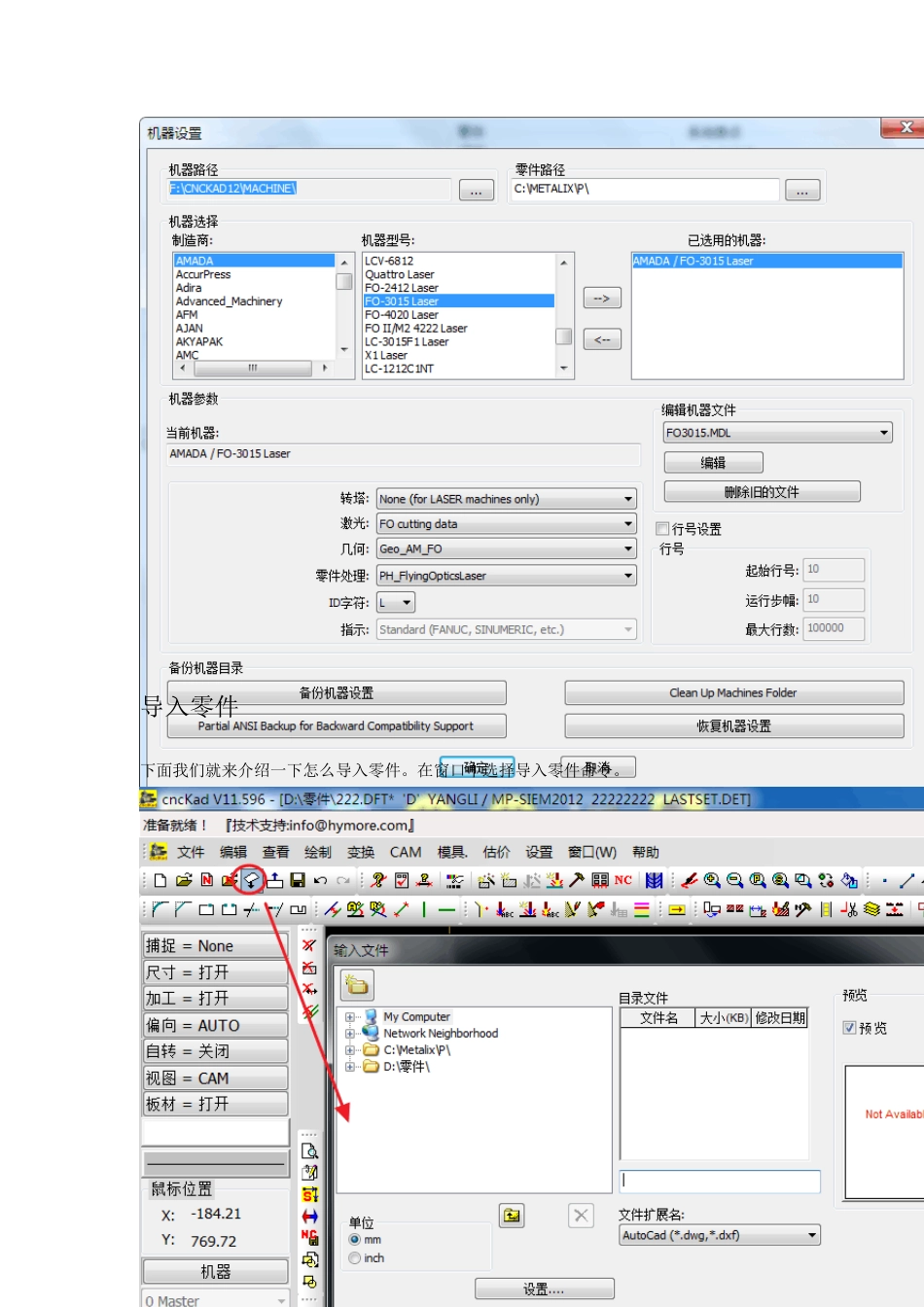Viewport: 924px width, 1307px height.
Task: Click the yellow layers stack icon
Action: coord(871,910)
